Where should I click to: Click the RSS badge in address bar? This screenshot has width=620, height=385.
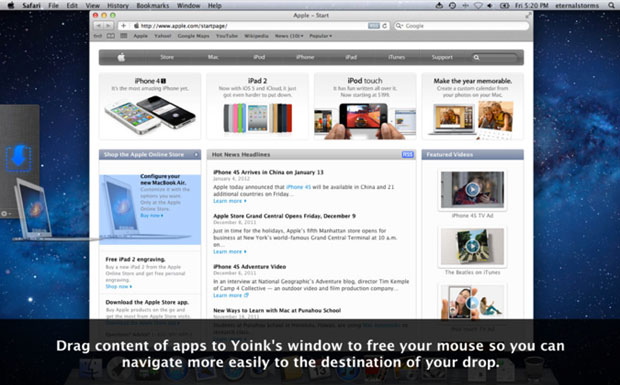tap(374, 26)
